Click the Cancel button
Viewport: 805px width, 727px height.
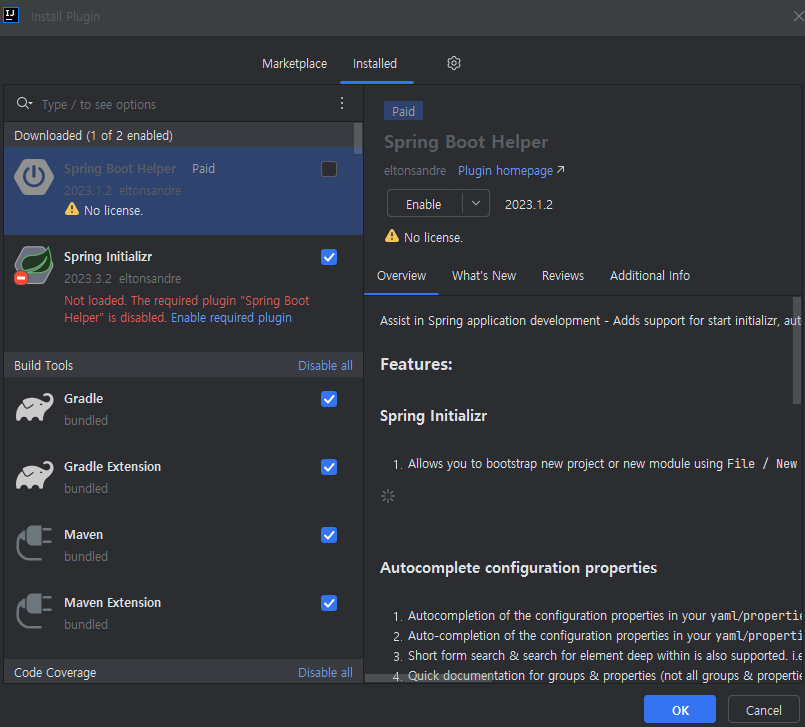[763, 710]
